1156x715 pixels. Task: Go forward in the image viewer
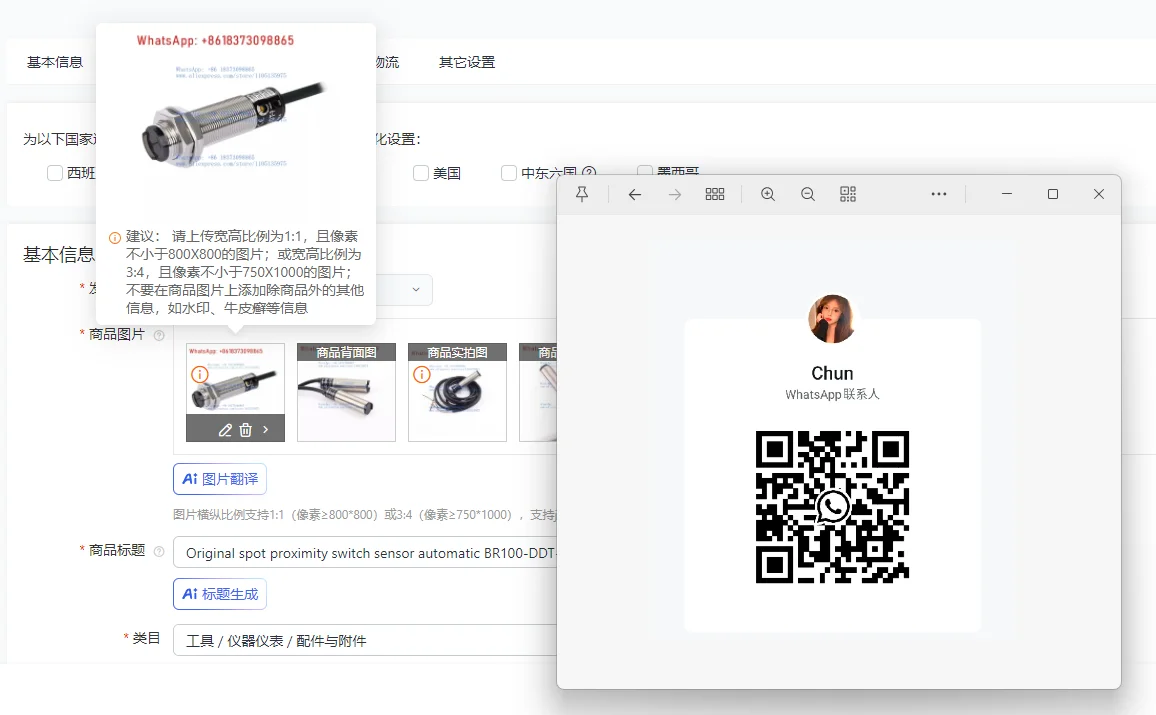[x=675, y=194]
